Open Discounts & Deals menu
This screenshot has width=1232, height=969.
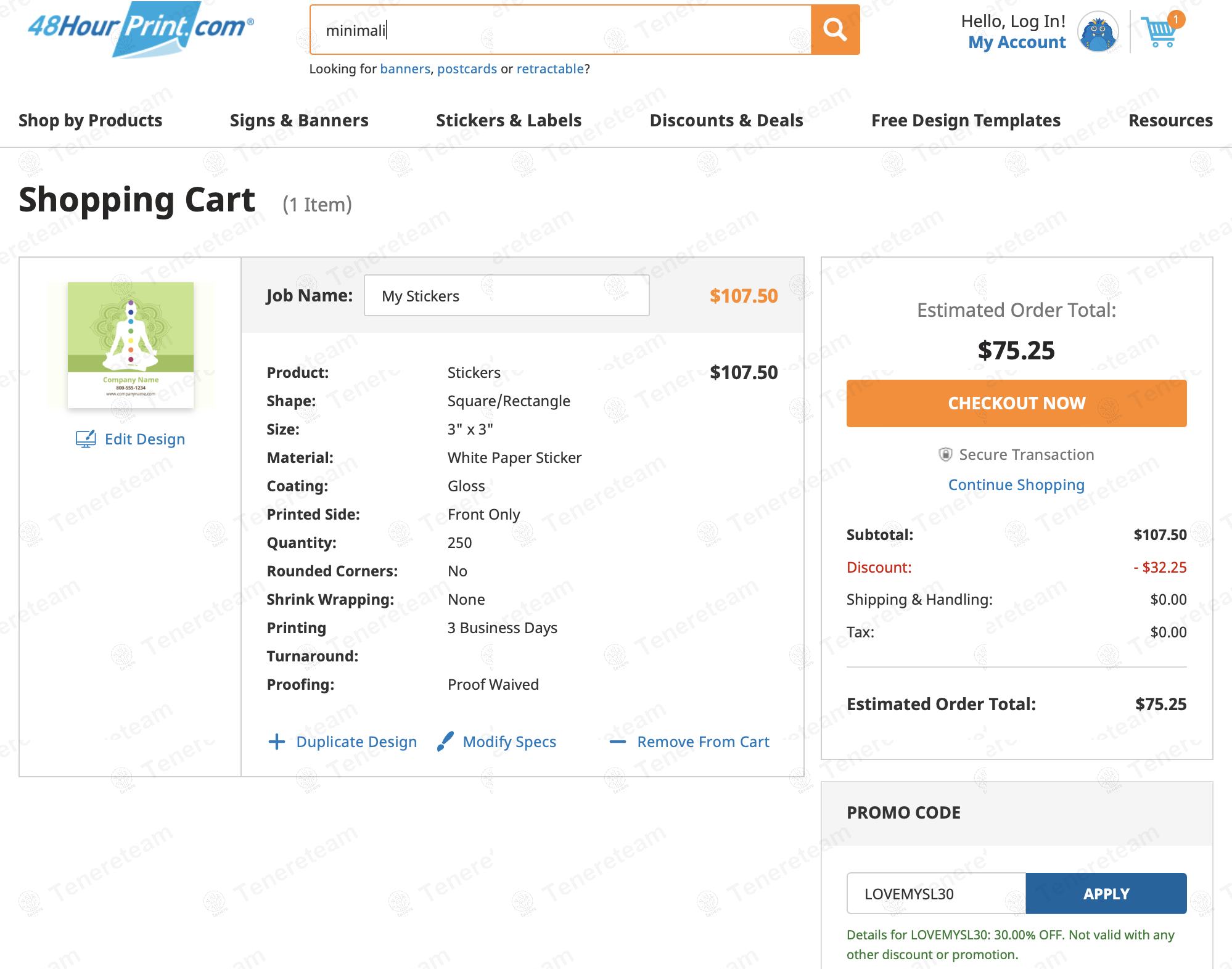point(726,120)
